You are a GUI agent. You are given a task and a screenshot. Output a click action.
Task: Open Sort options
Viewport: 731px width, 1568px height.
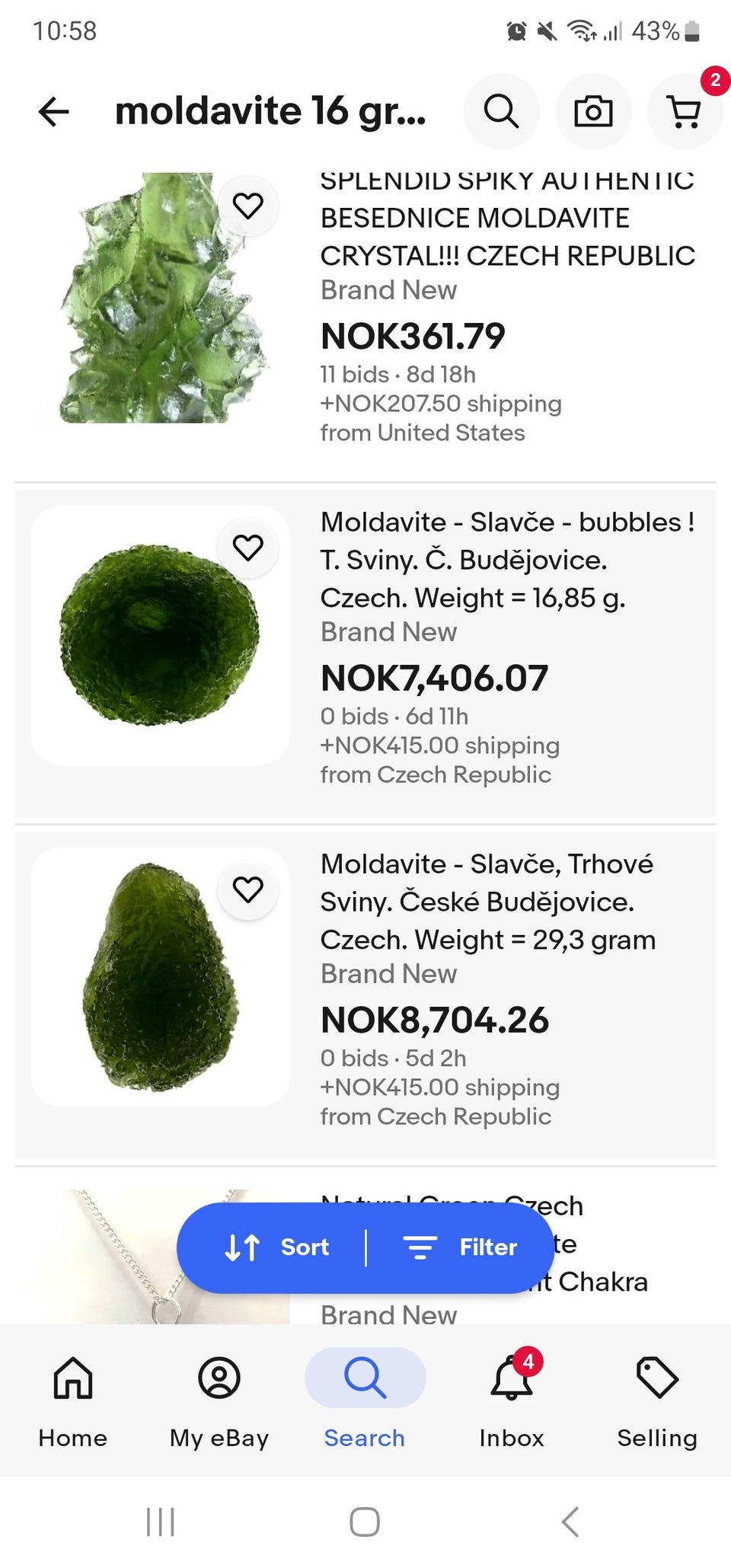[x=277, y=1247]
